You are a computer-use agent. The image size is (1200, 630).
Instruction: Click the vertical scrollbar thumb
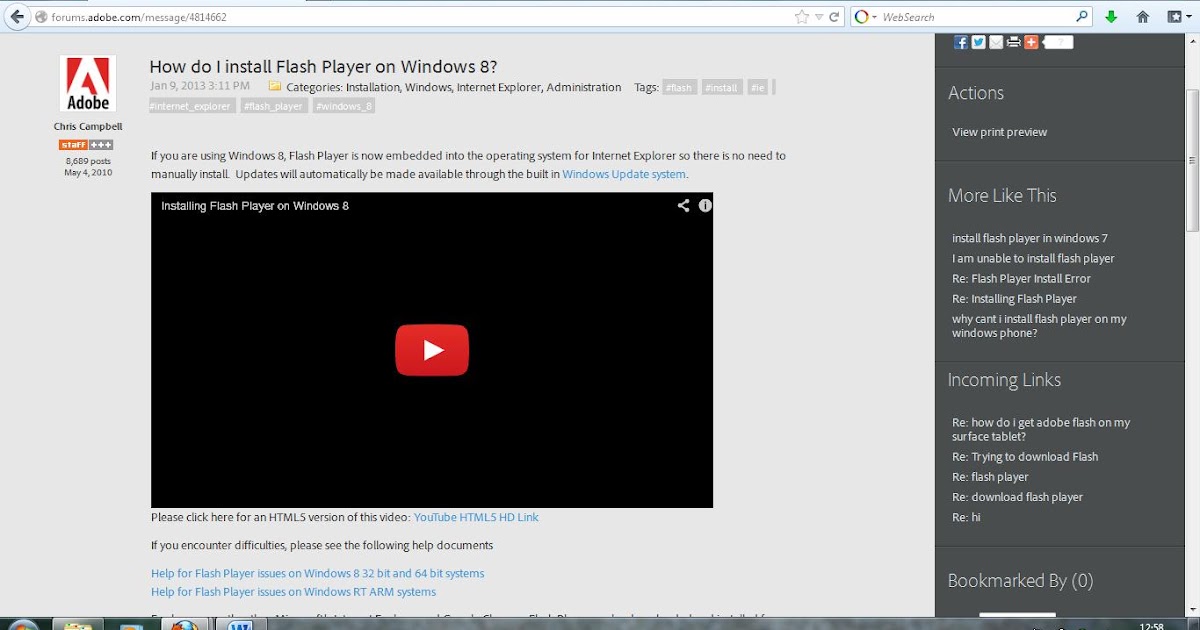pos(1192,160)
